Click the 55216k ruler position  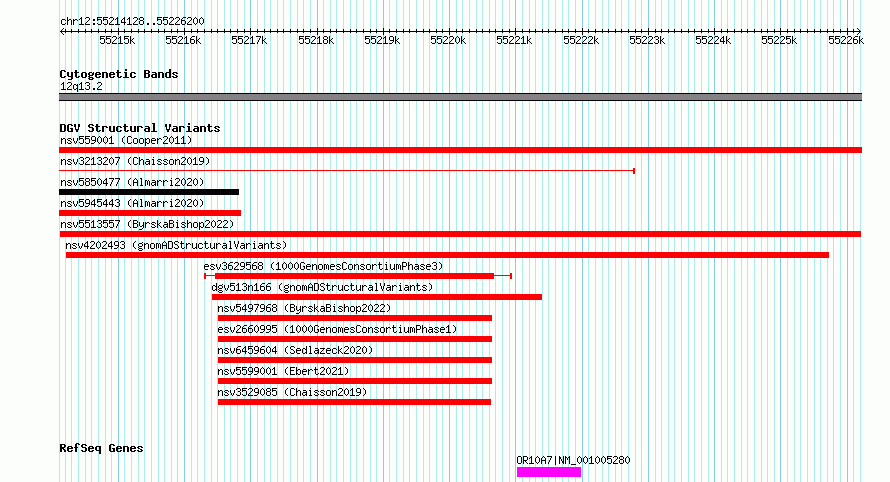[x=183, y=40]
